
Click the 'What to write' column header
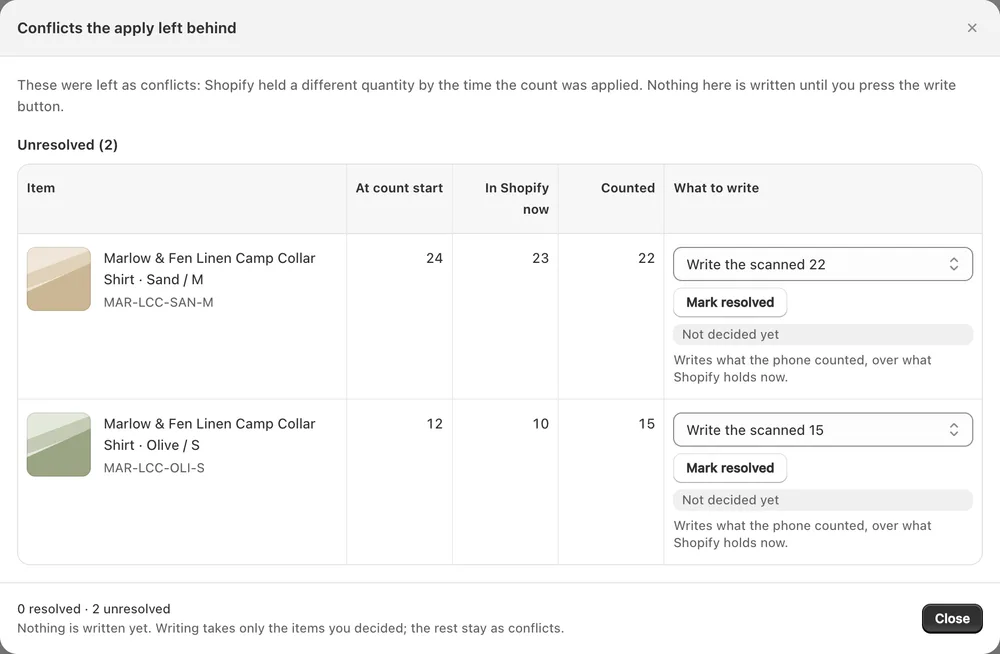tap(716, 188)
